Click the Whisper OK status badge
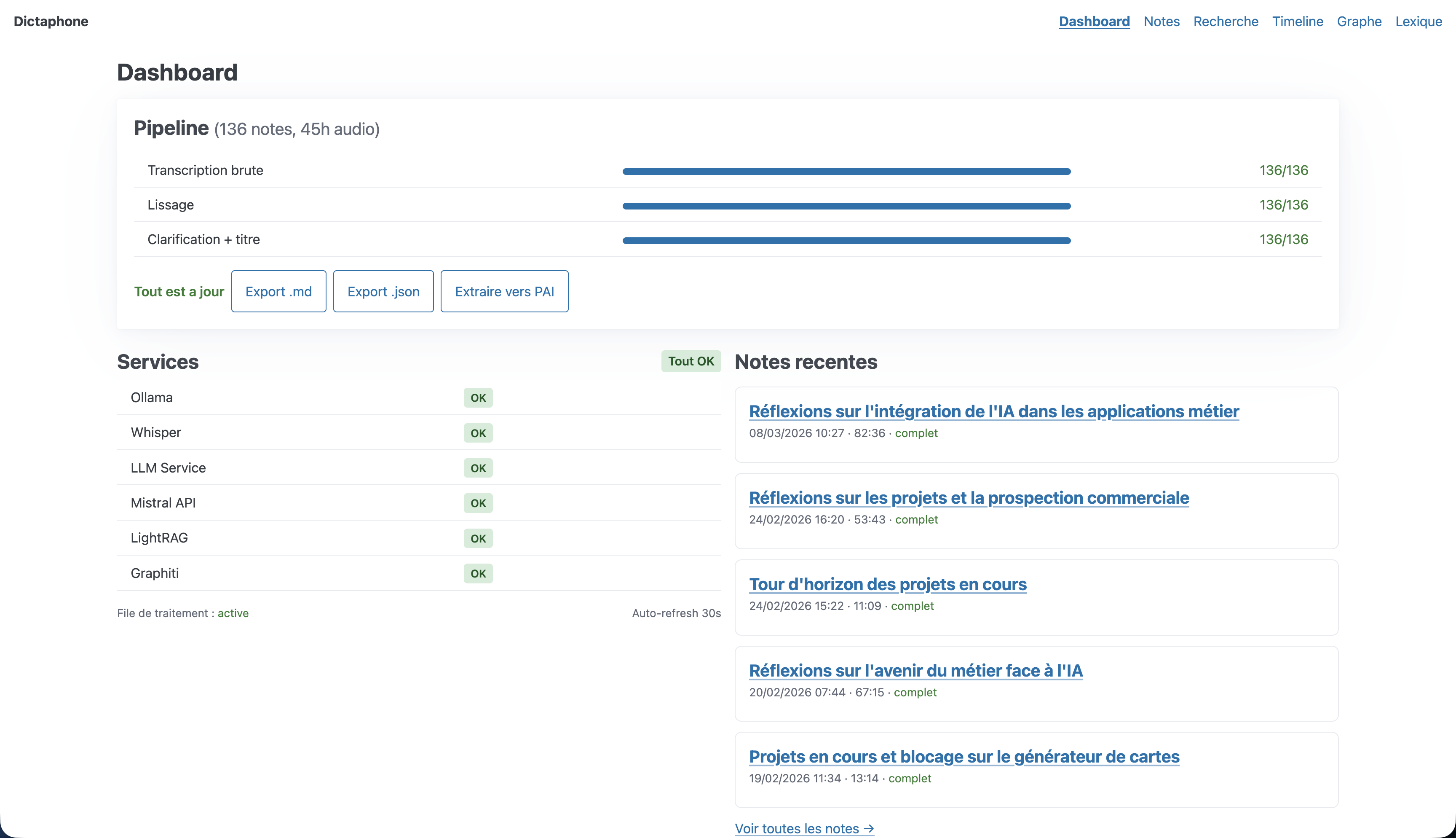1456x838 pixels. tap(479, 433)
